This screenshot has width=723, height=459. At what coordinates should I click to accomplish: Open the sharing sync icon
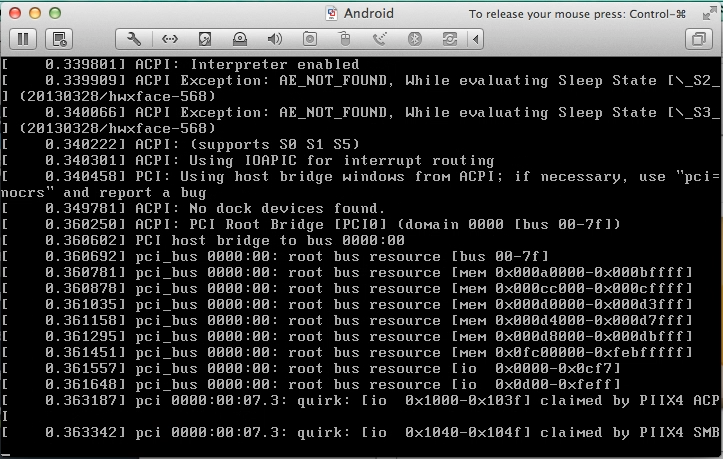coord(450,39)
